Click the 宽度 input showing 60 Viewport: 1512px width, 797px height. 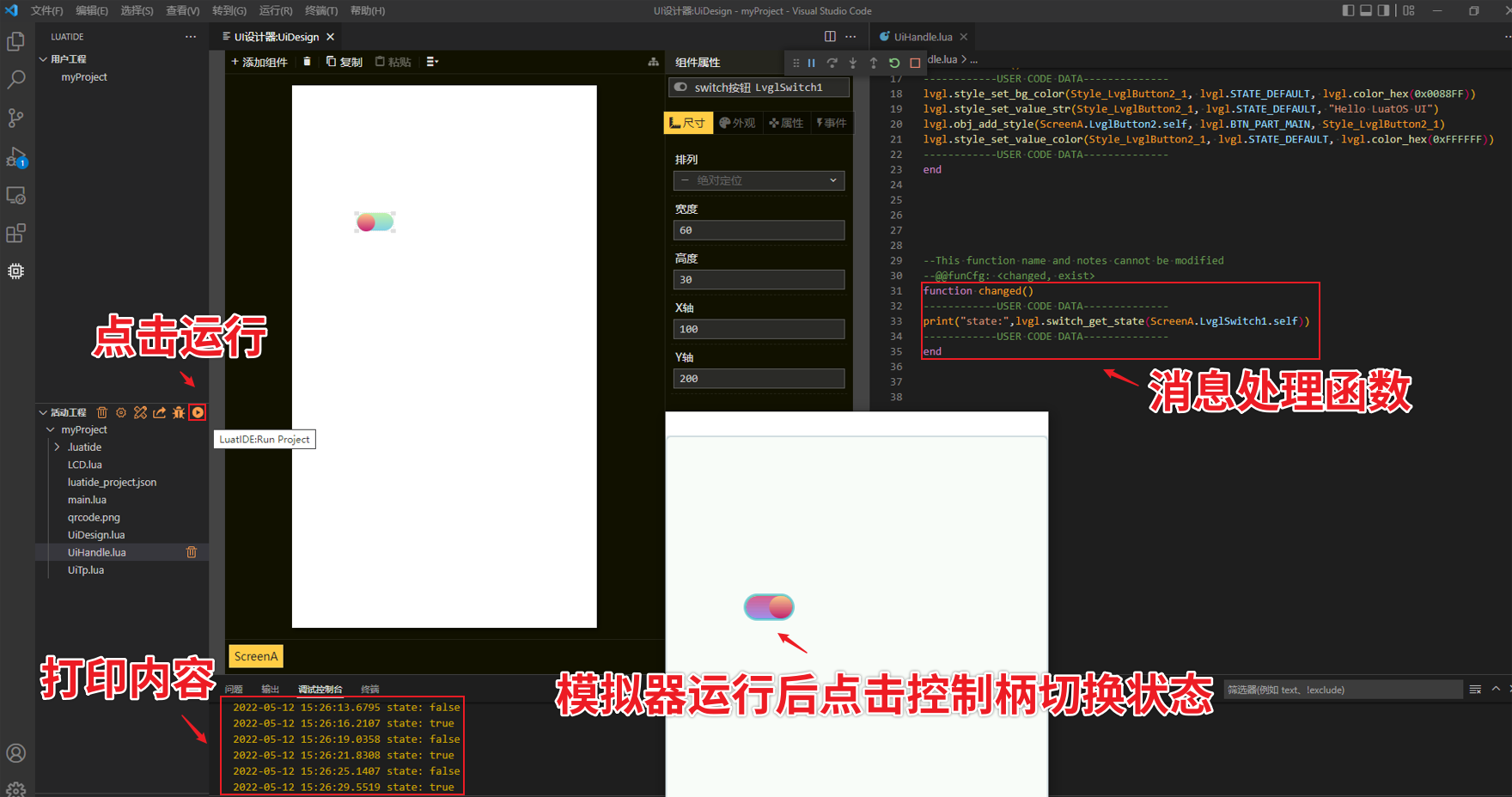coord(758,229)
